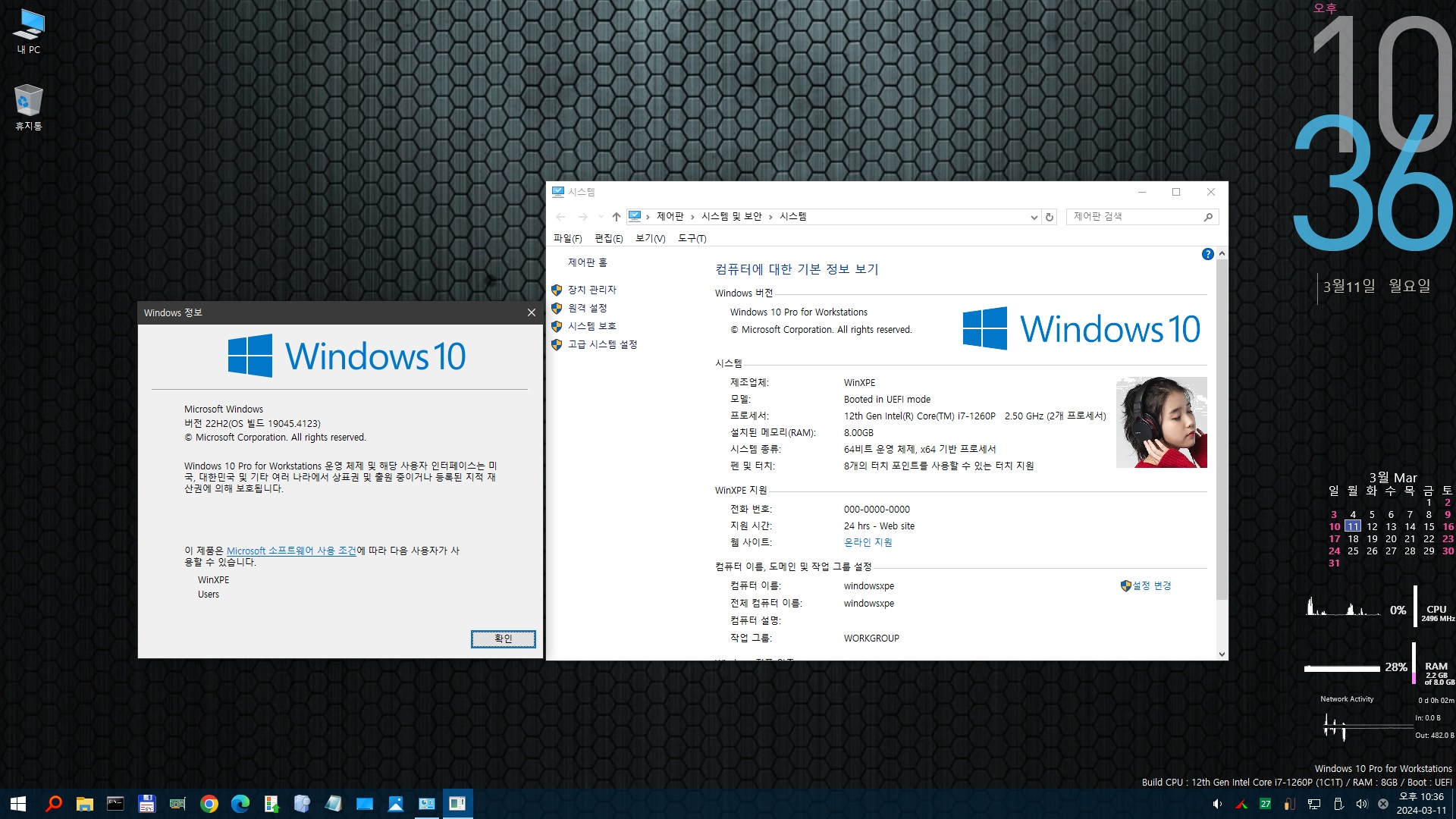Expand chevron after 제어판 breadcrumb
Image resolution: width=1456 pixels, height=819 pixels.
pos(692,217)
